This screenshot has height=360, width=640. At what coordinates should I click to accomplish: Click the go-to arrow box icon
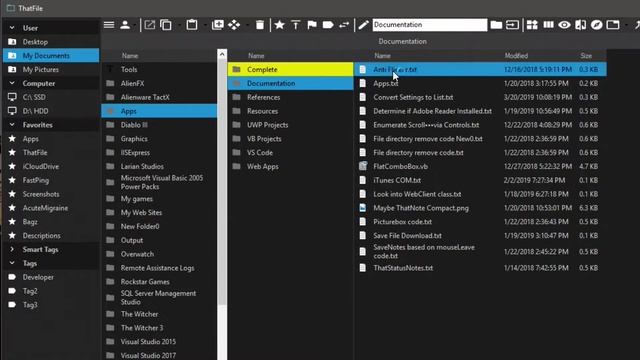pyautogui.click(x=512, y=25)
